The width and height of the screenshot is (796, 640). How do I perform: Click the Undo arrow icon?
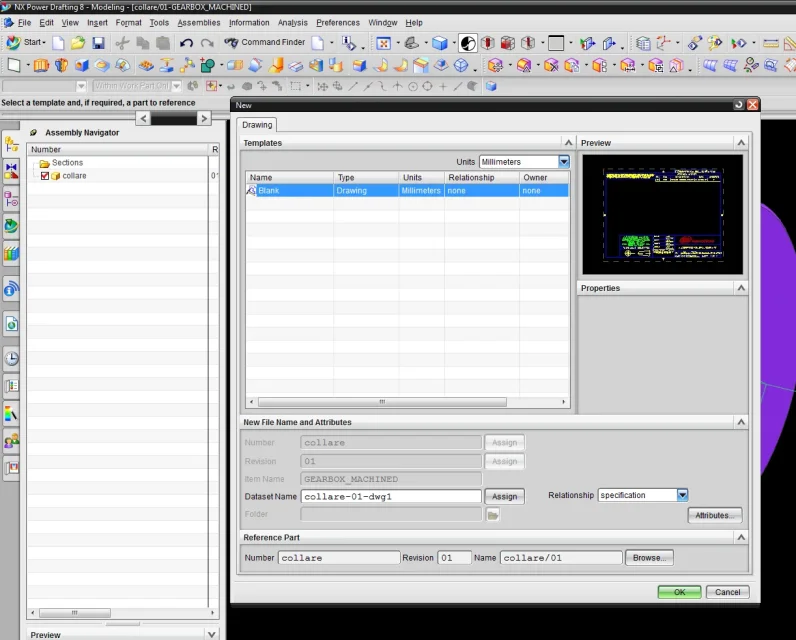point(186,43)
